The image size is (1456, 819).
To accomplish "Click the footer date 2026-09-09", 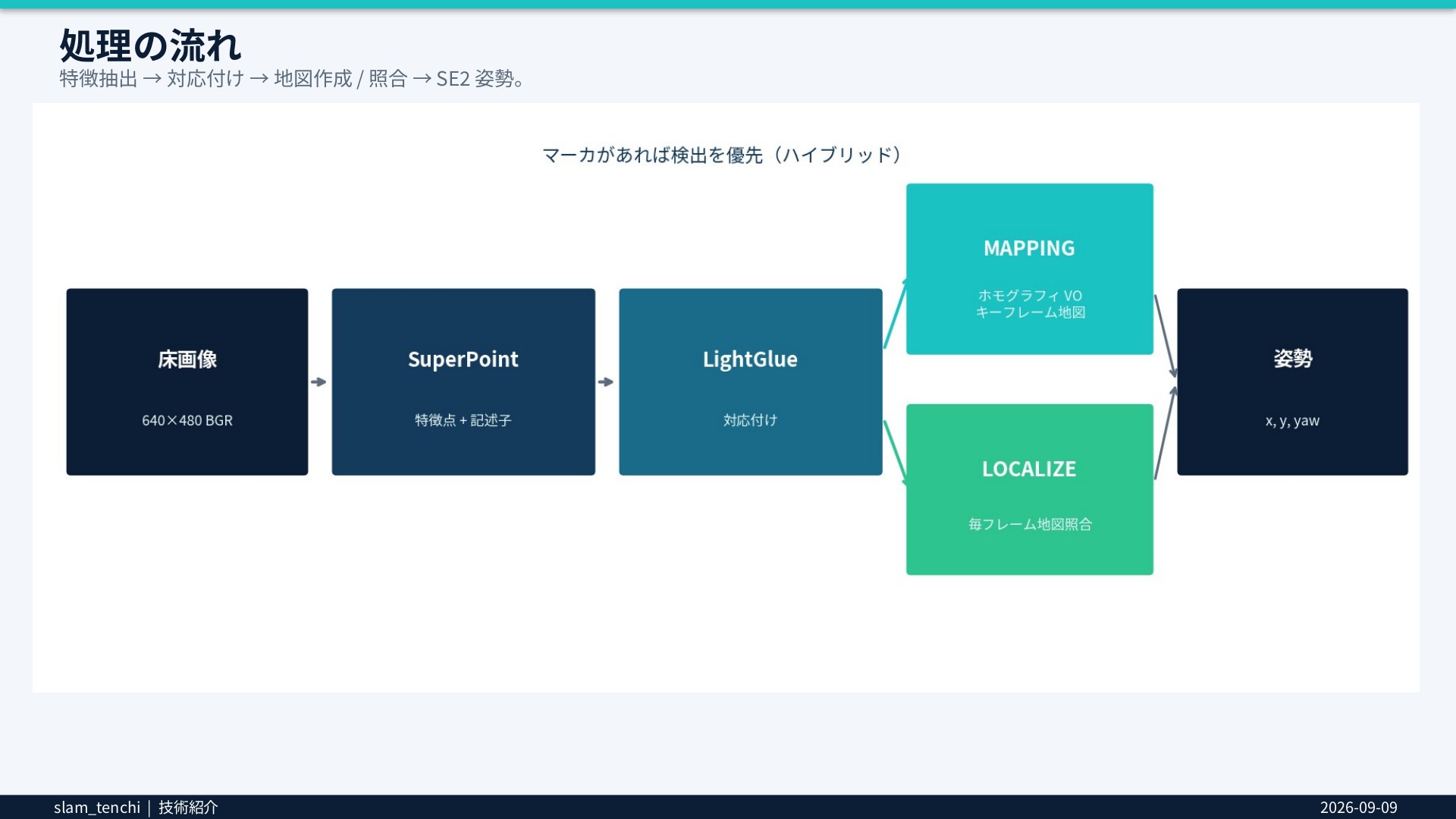I will [1358, 808].
